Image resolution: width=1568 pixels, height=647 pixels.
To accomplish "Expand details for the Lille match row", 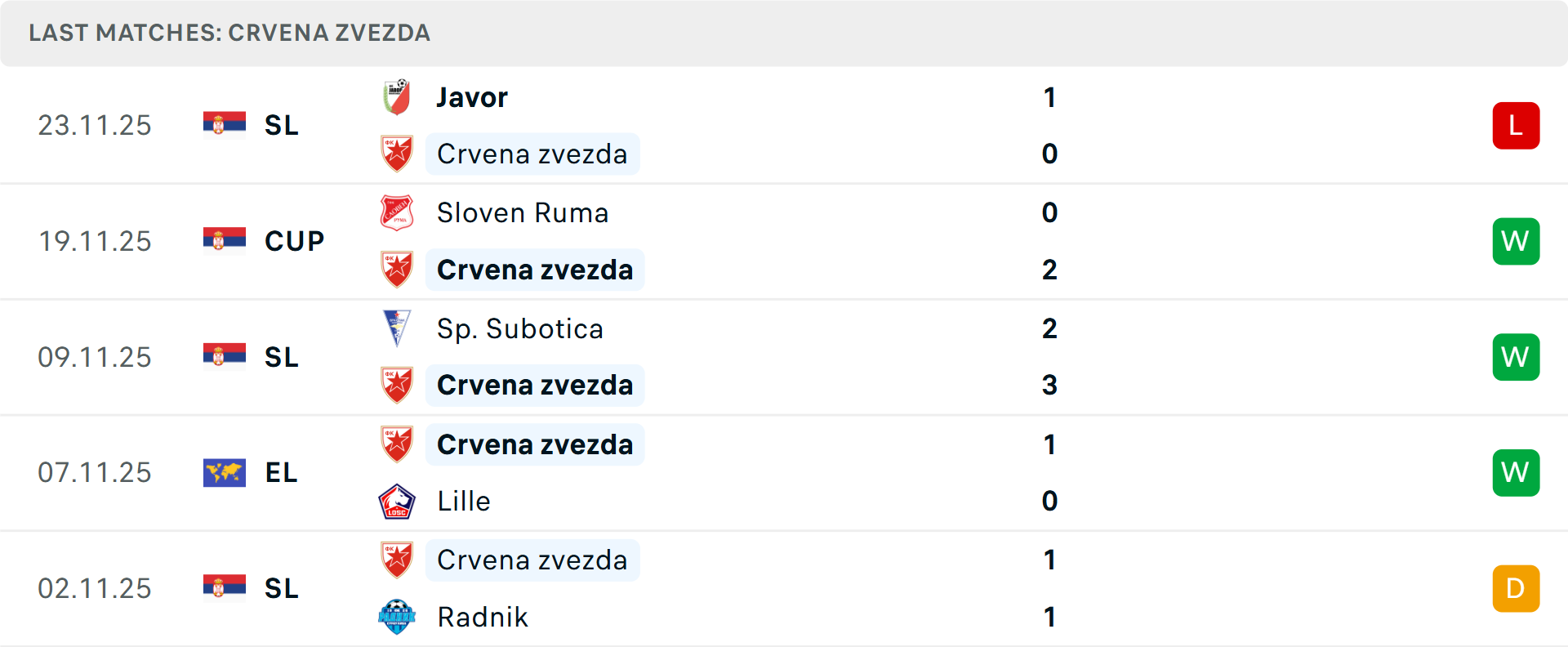I will click(x=898, y=472).
